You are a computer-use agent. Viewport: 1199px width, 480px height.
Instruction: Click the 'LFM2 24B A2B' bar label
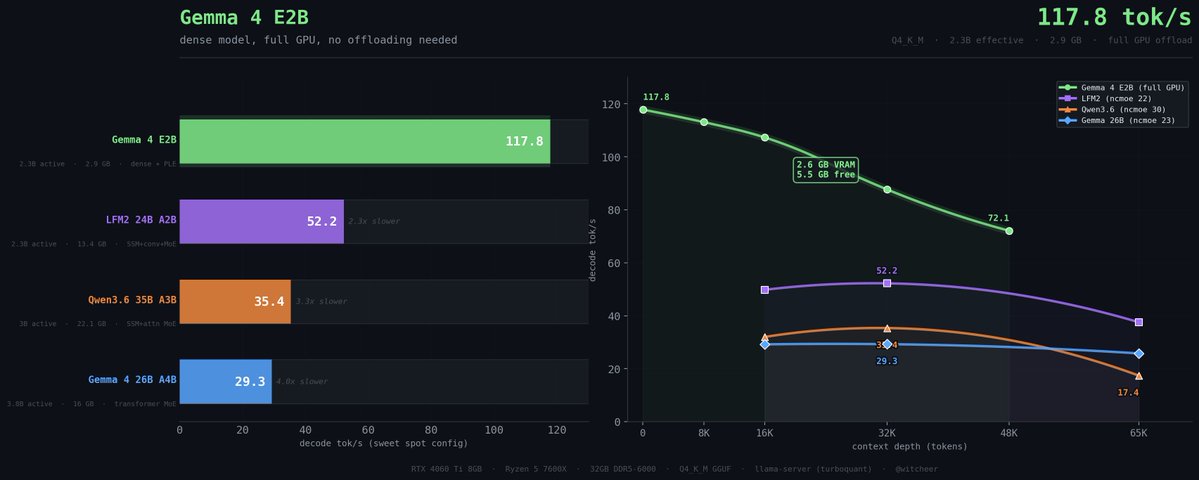click(141, 219)
